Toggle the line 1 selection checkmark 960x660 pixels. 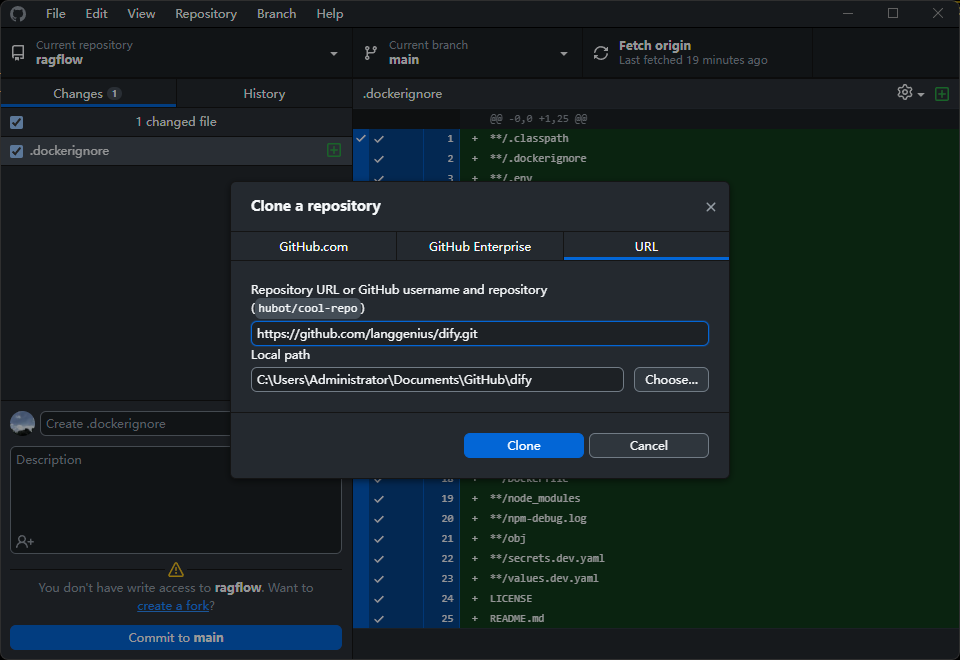click(x=379, y=139)
